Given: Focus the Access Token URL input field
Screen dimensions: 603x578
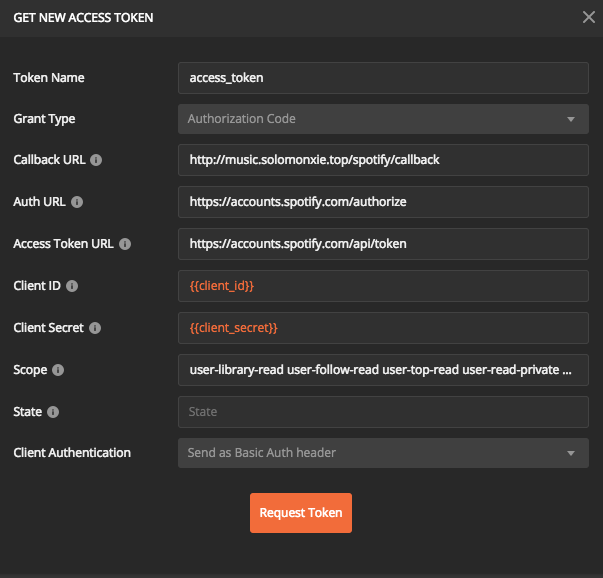Looking at the screenshot, I should [x=383, y=244].
